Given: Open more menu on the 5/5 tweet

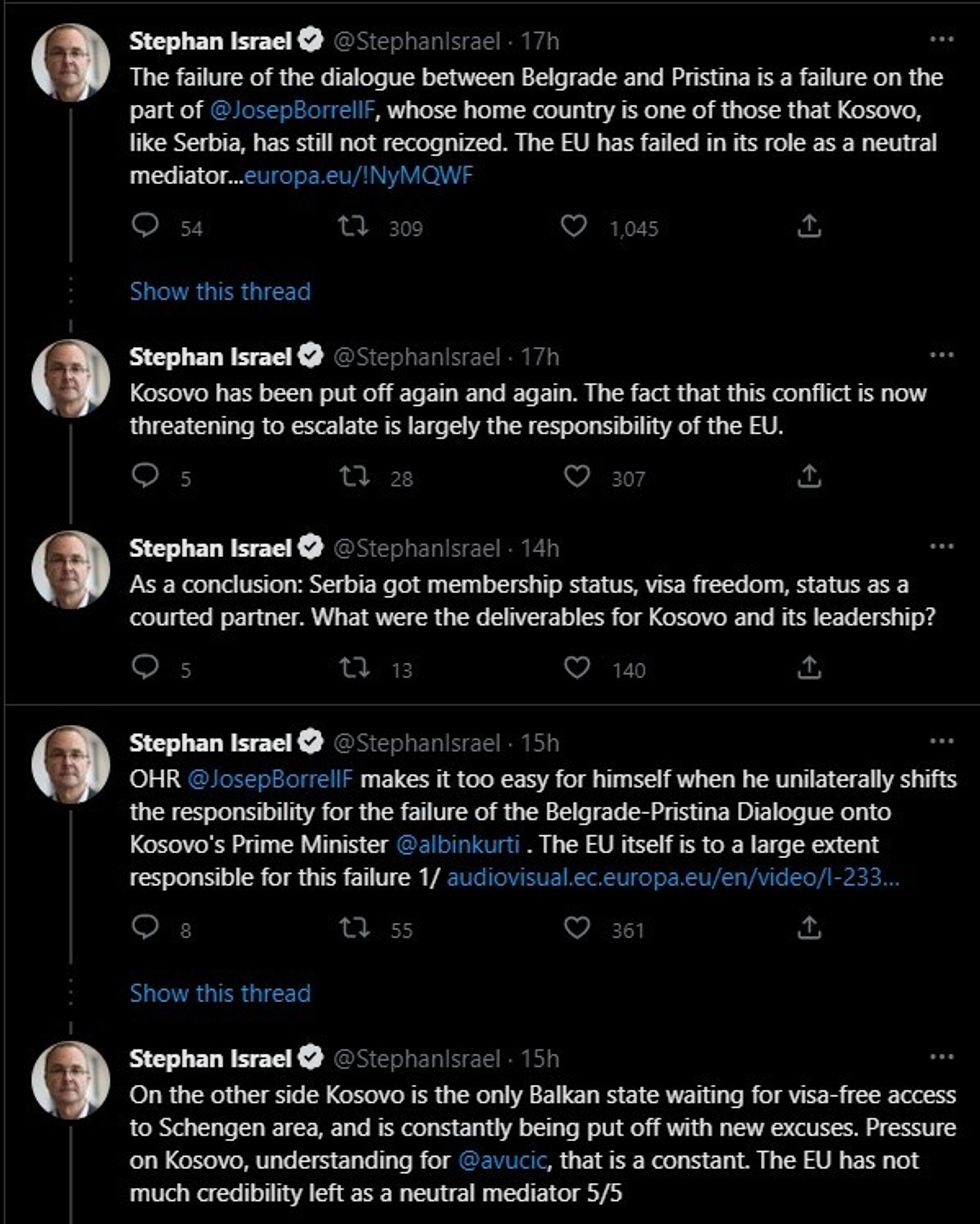Looking at the screenshot, I should pos(942,1057).
